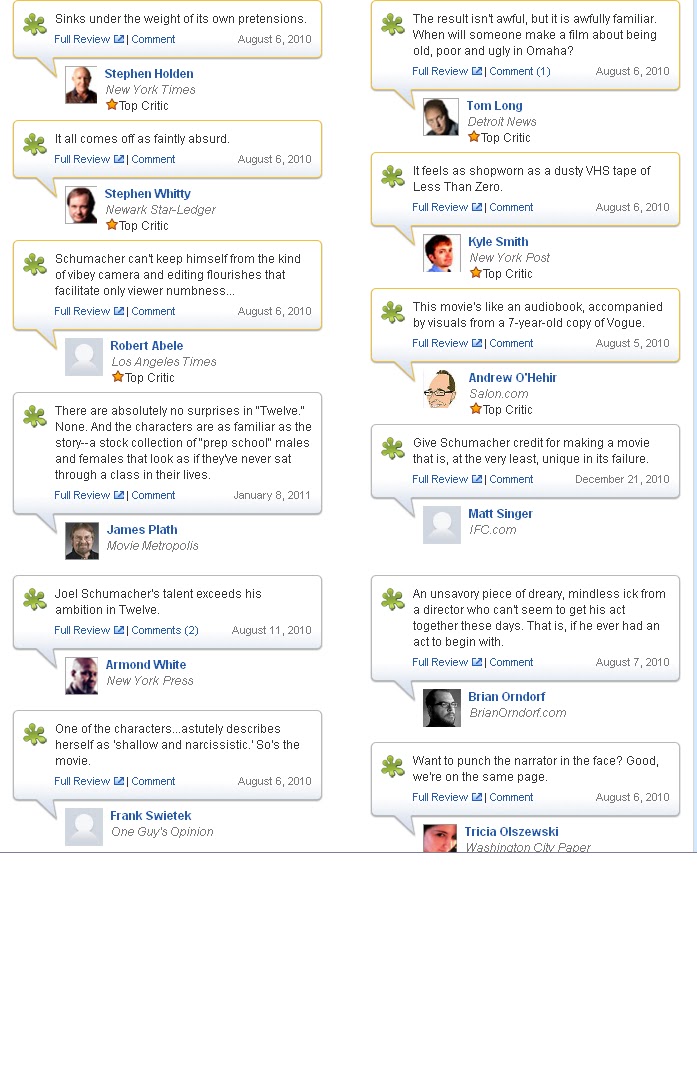
Task: Click the green splat icon on Stephen Holden's review
Action: (35, 24)
